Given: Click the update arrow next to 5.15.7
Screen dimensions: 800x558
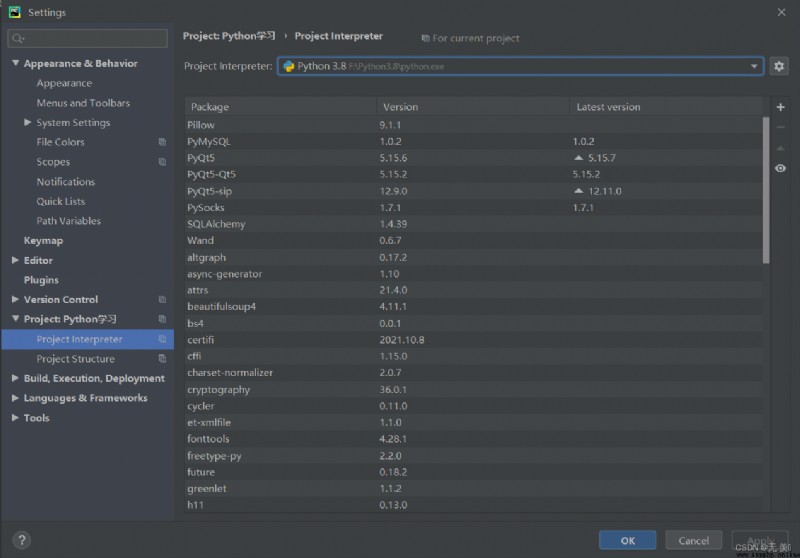Looking at the screenshot, I should pyautogui.click(x=578, y=158).
